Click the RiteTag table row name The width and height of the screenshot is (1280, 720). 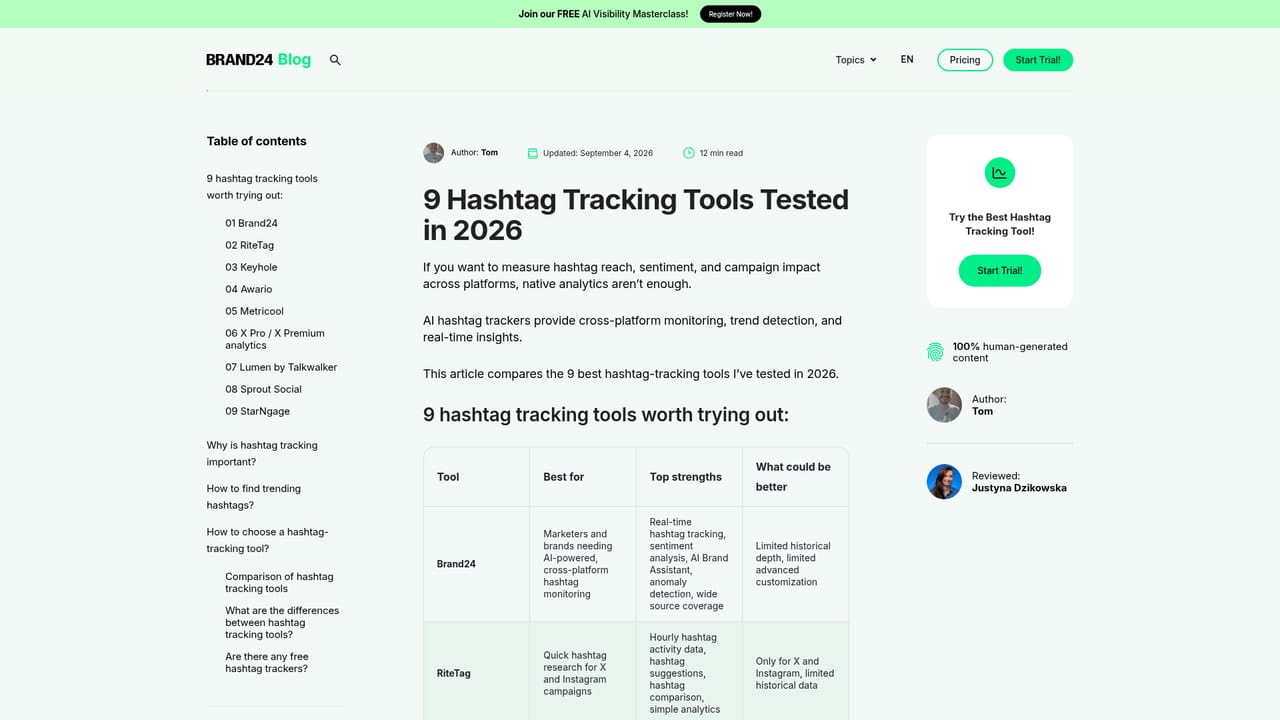pyautogui.click(x=454, y=673)
